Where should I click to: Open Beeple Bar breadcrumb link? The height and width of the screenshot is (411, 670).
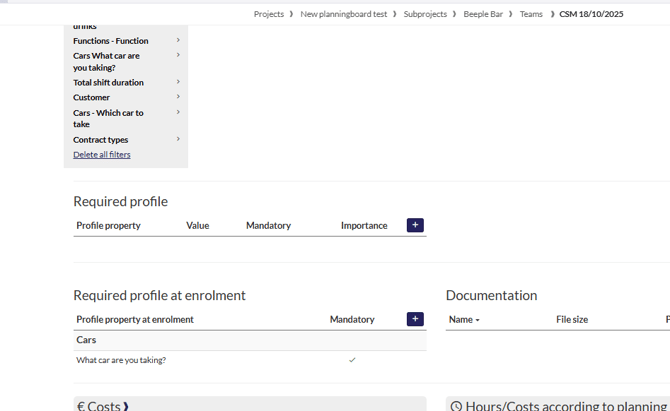(483, 14)
